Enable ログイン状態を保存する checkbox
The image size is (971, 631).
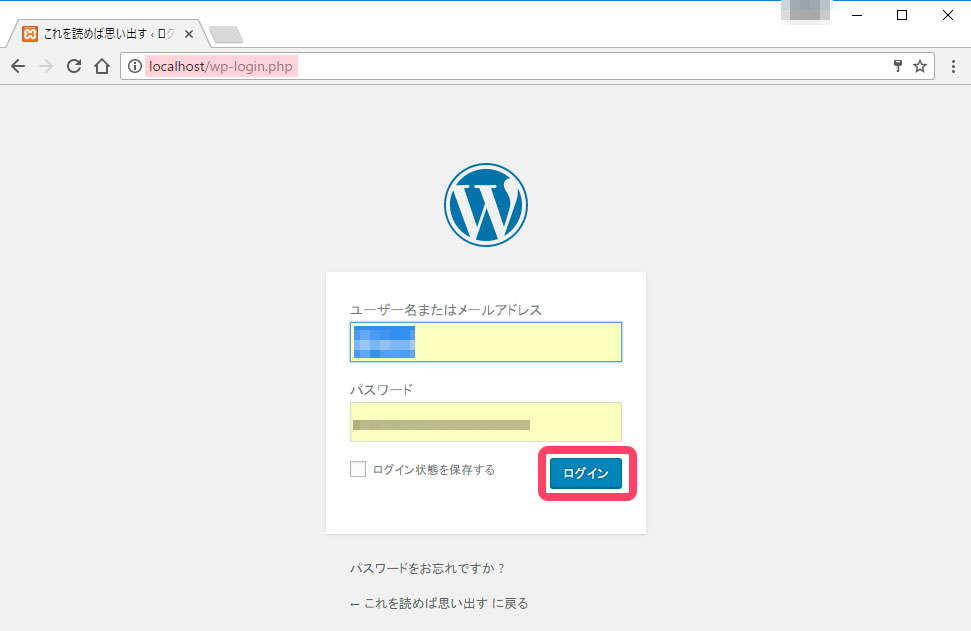pyautogui.click(x=358, y=469)
